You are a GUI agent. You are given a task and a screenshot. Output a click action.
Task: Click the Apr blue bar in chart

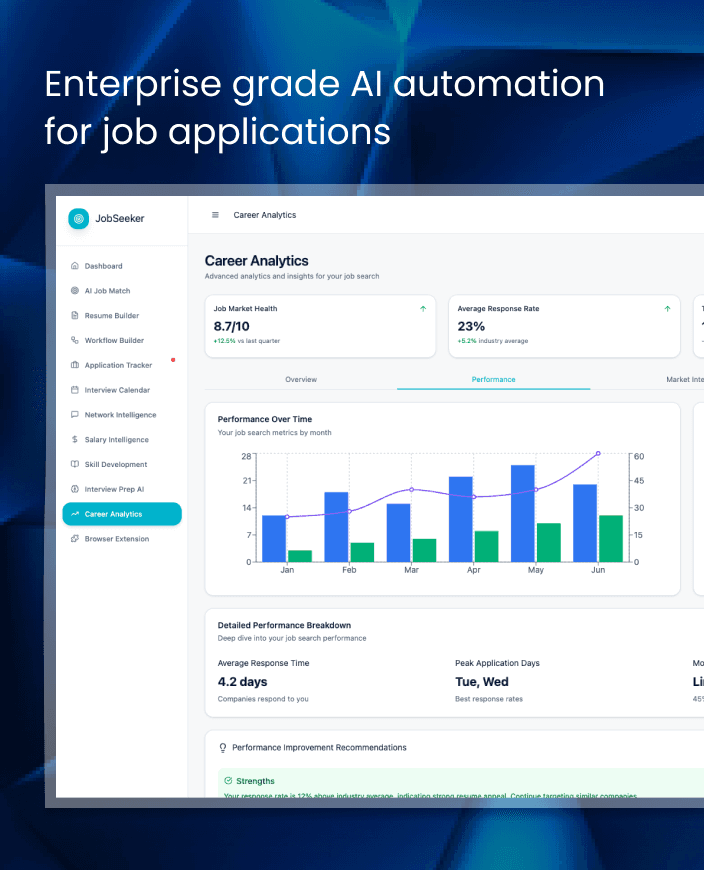[460, 519]
